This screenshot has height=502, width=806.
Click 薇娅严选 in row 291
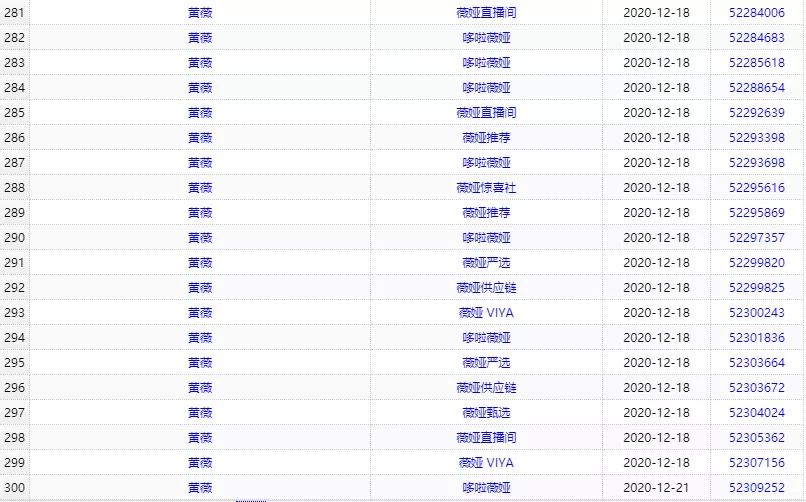[x=486, y=263]
